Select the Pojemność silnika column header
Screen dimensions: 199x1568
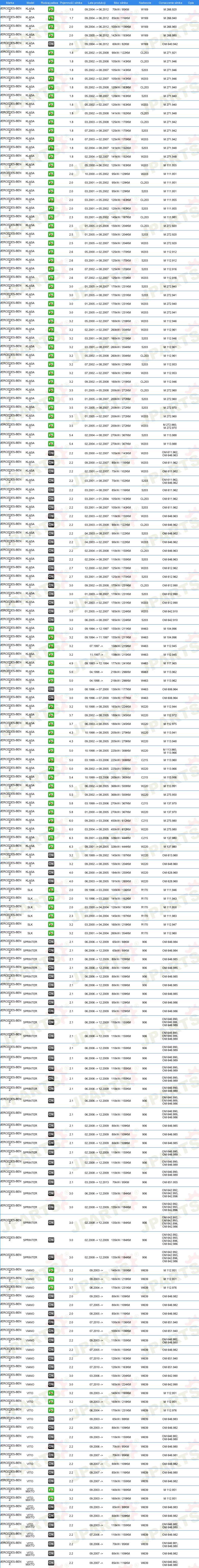tap(71, 3)
